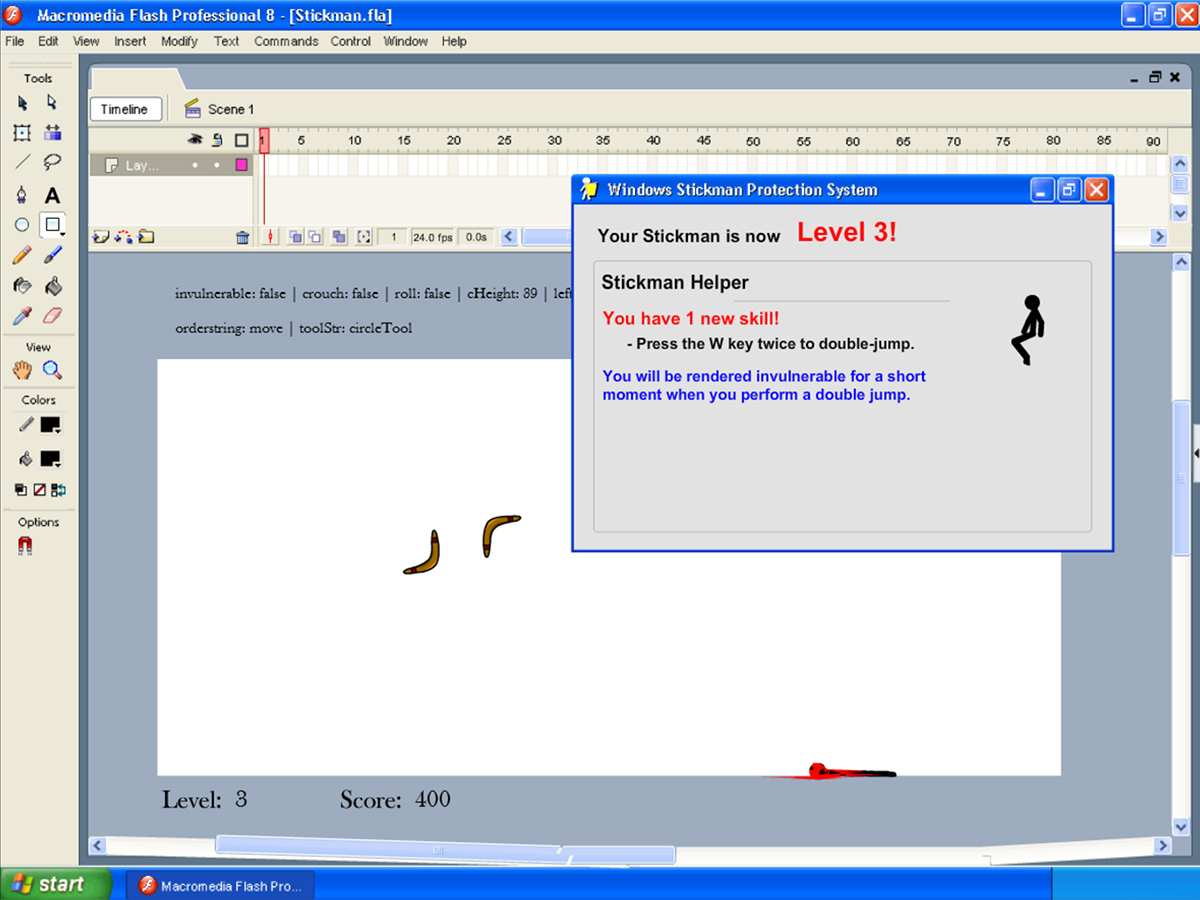Select the Oval tool
Viewport: 1200px width, 900px height.
22,225
